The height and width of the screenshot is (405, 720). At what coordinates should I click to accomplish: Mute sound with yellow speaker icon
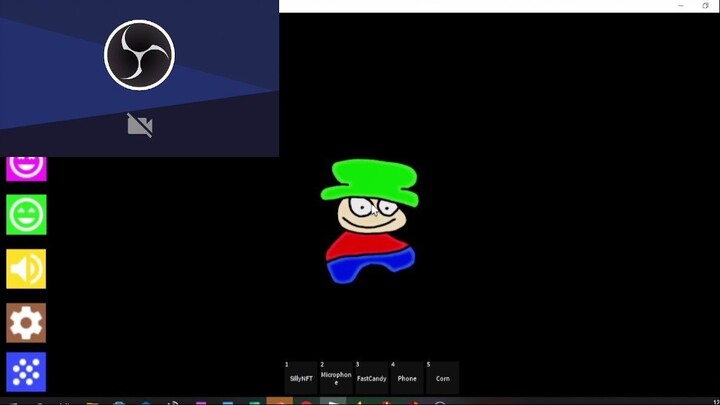26,269
